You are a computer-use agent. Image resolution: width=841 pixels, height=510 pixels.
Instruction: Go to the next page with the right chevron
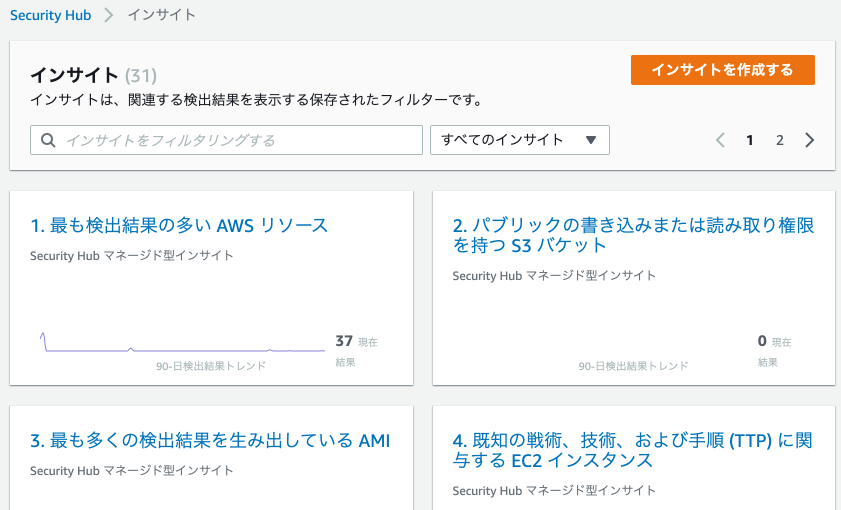[x=809, y=141]
